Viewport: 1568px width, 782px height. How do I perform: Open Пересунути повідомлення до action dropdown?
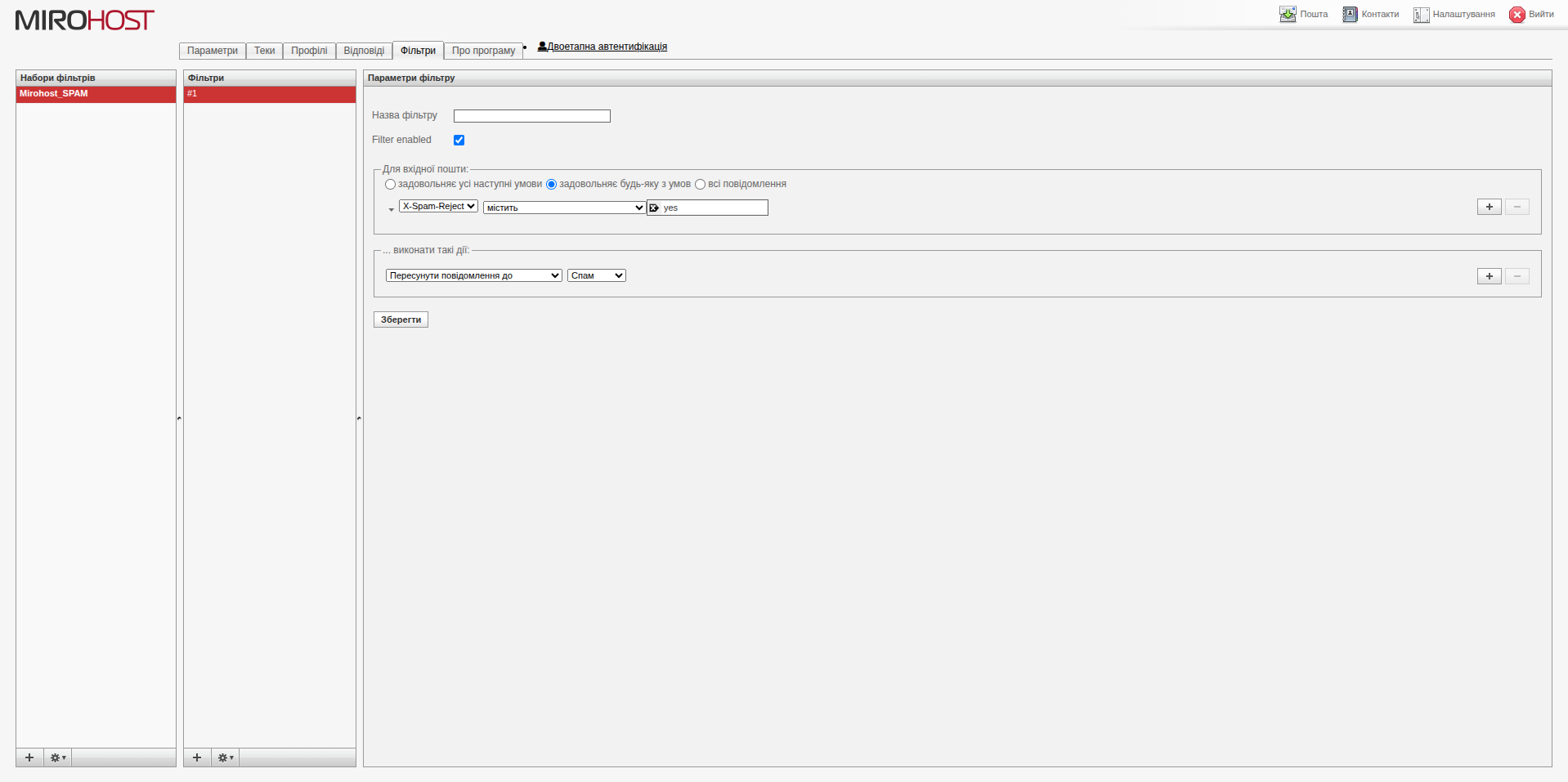(x=474, y=275)
